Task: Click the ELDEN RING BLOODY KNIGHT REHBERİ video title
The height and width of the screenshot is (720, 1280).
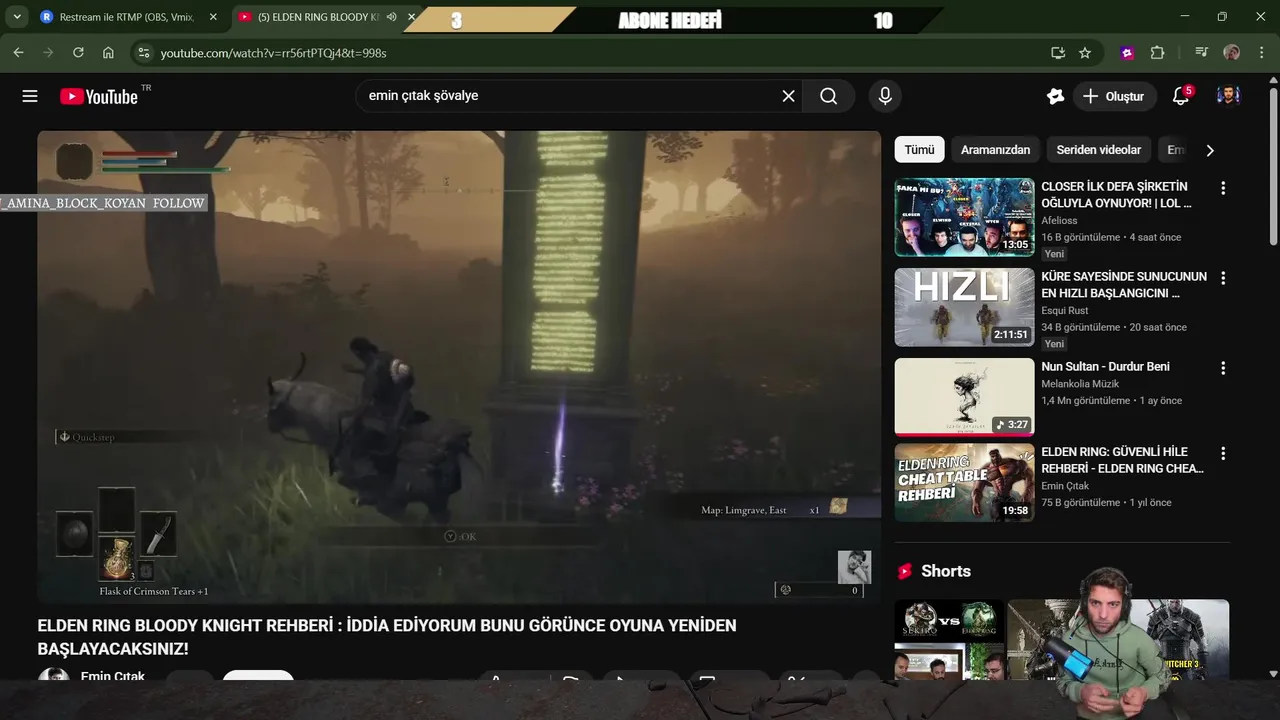Action: point(387,637)
